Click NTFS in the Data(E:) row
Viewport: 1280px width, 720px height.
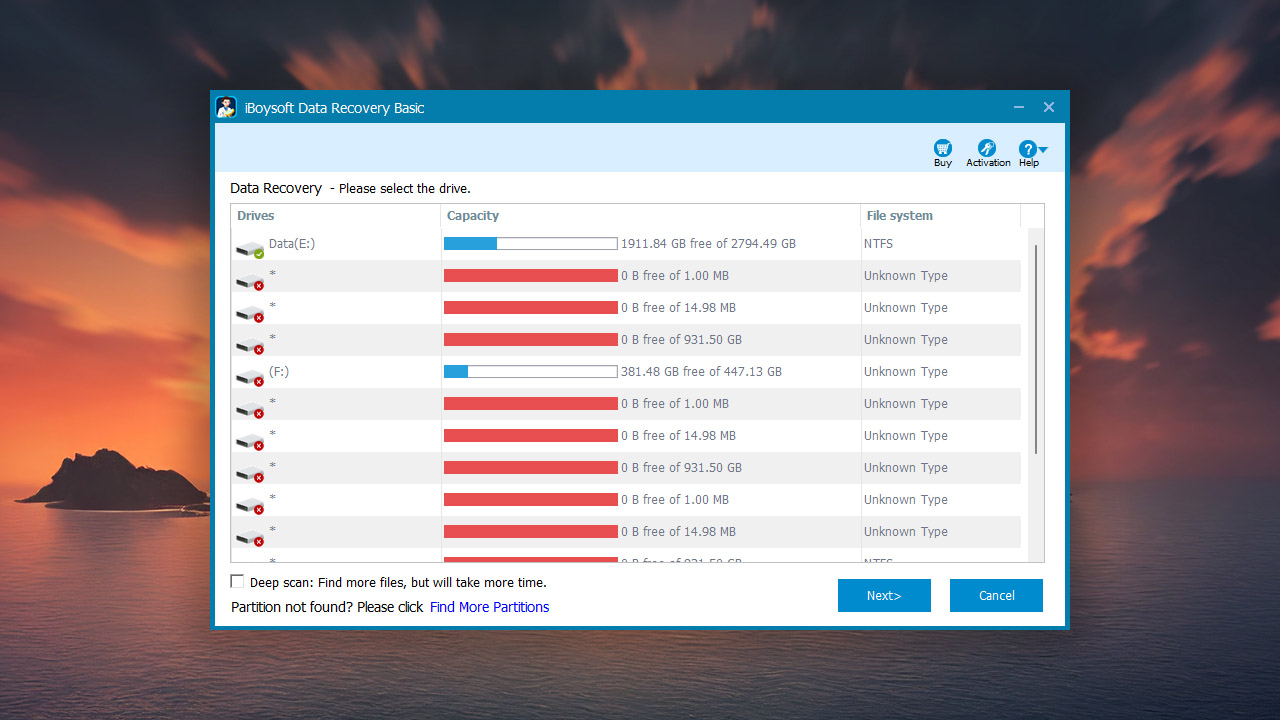pyautogui.click(x=879, y=244)
